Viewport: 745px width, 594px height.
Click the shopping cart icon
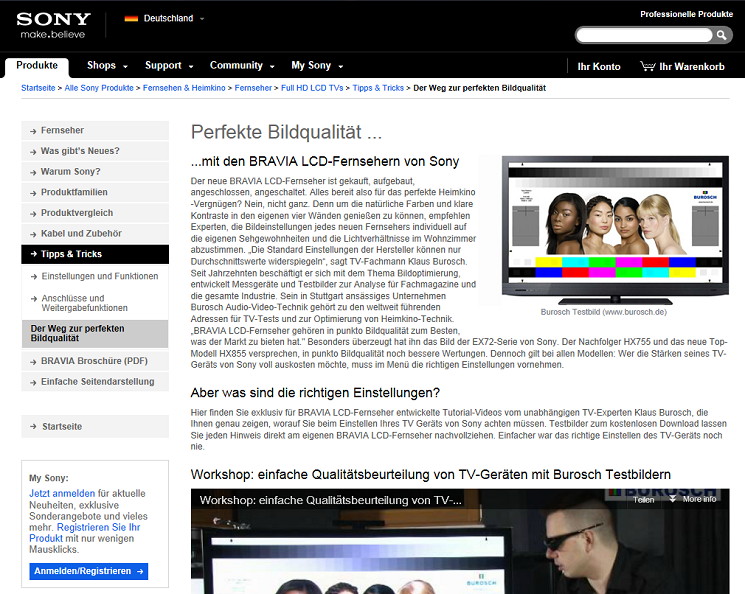pos(648,66)
